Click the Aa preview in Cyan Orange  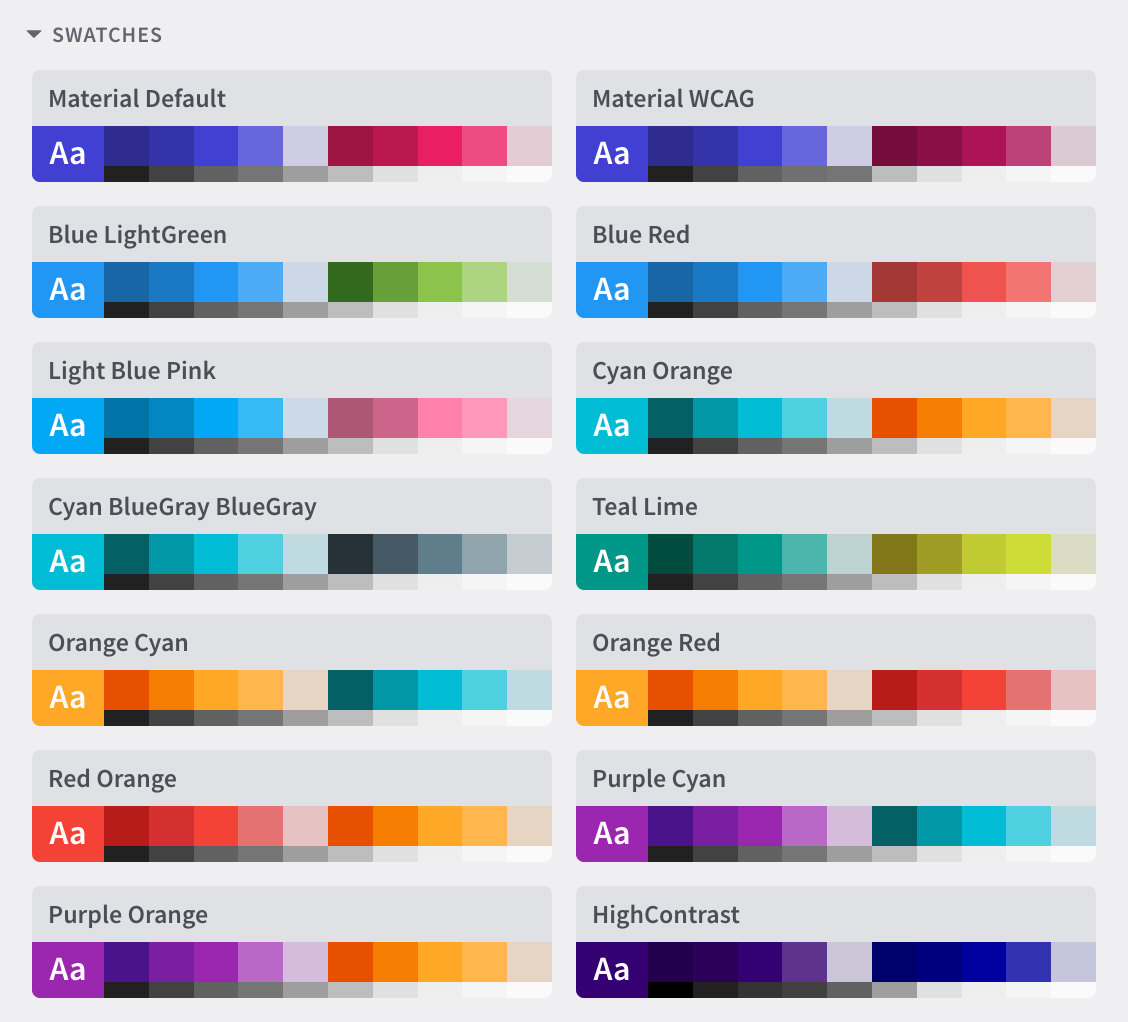(x=612, y=425)
